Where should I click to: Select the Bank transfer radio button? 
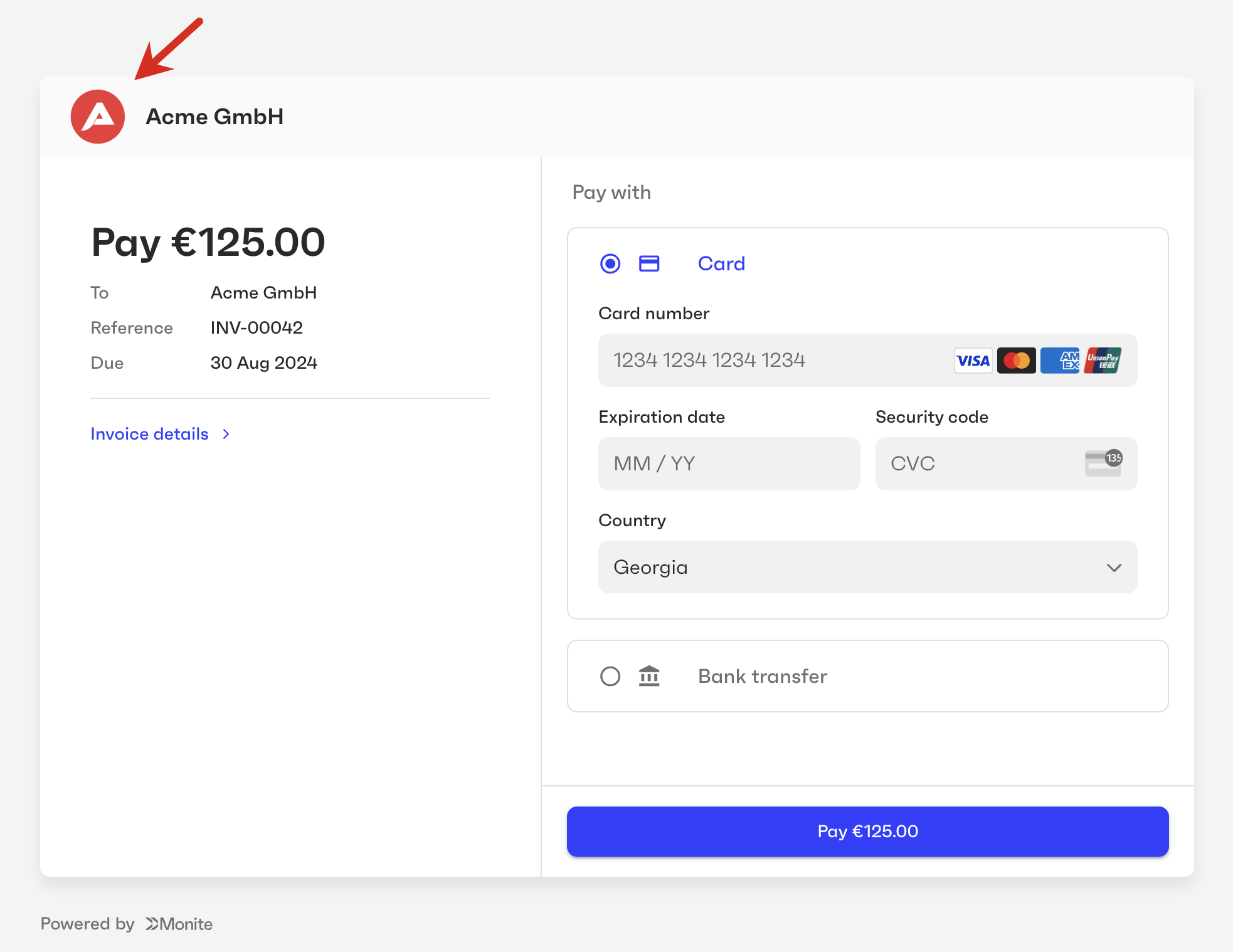(x=610, y=676)
